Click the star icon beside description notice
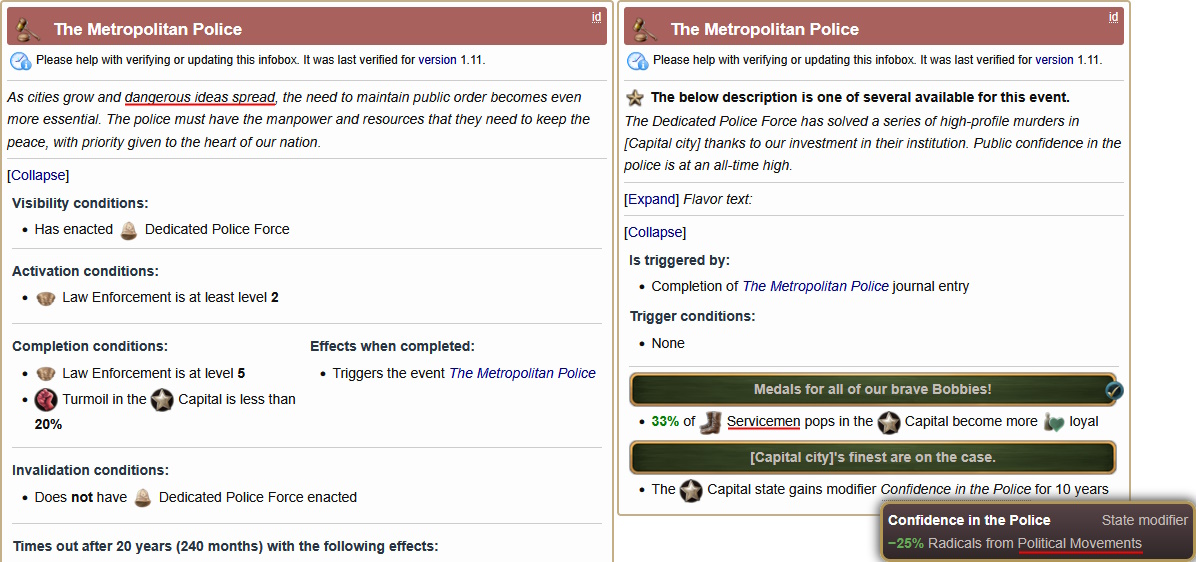1196x562 pixels. 635,98
